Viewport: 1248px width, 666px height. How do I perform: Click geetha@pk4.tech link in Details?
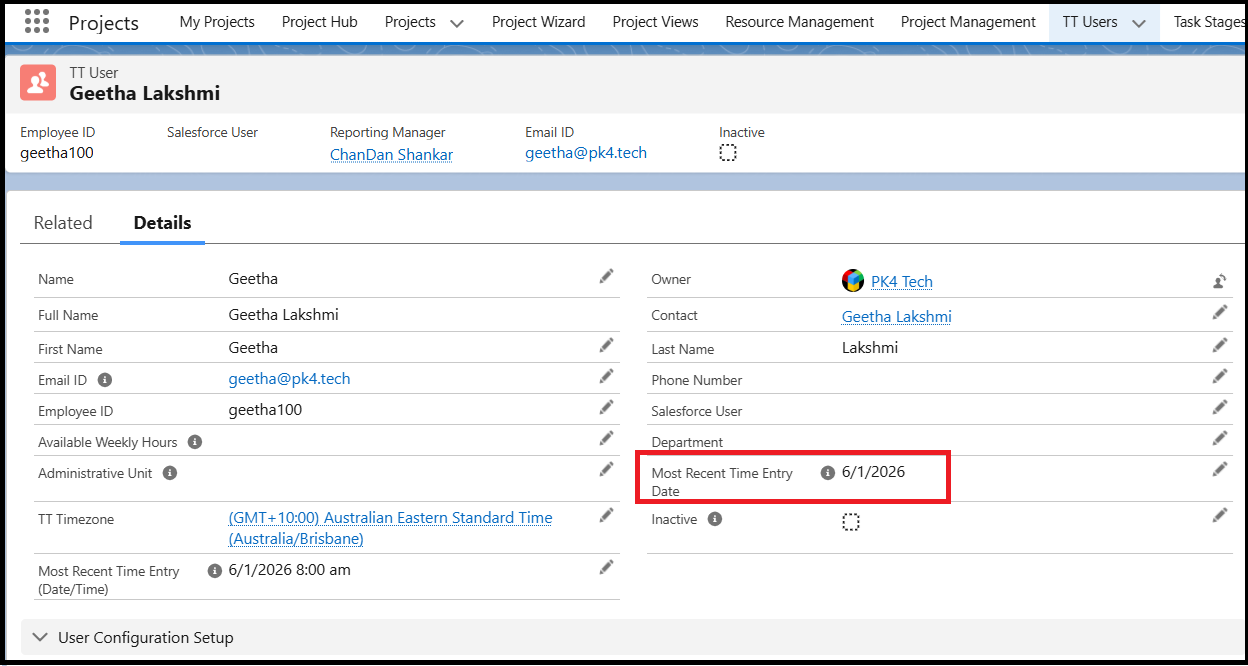point(290,379)
